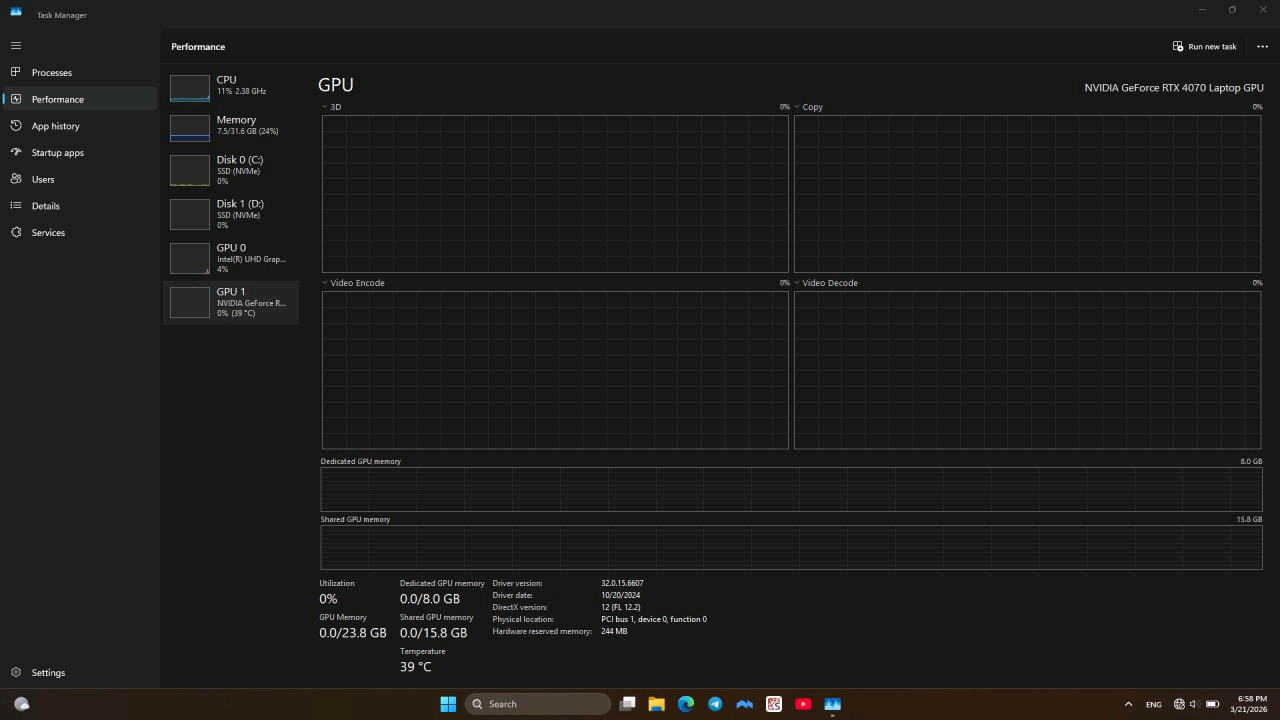Screen dimensions: 1280x720
Task: Open Task Manager Settings
Action: 48,672
